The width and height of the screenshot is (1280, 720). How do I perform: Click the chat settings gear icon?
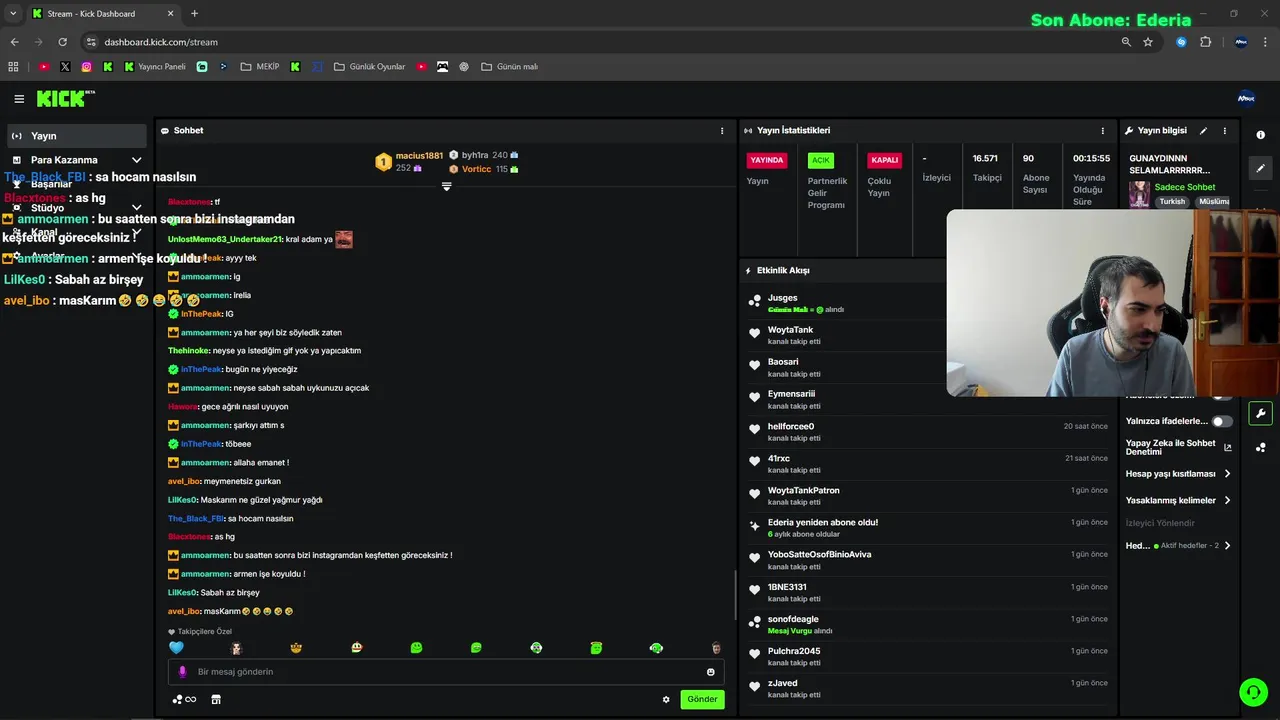coord(666,699)
